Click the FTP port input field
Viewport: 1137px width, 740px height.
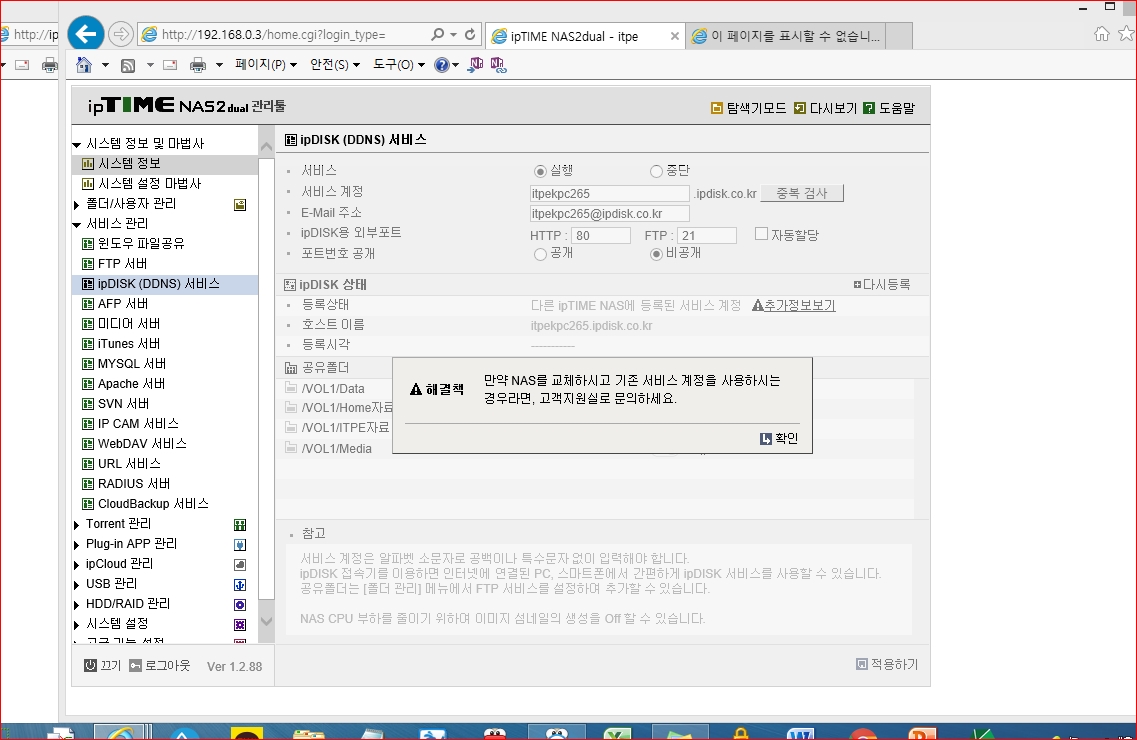point(707,236)
